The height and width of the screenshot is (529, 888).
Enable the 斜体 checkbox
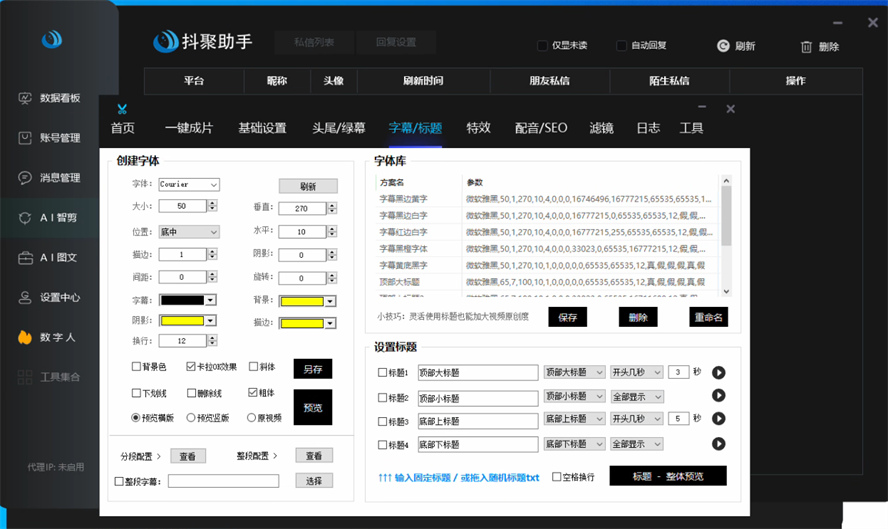pos(254,366)
